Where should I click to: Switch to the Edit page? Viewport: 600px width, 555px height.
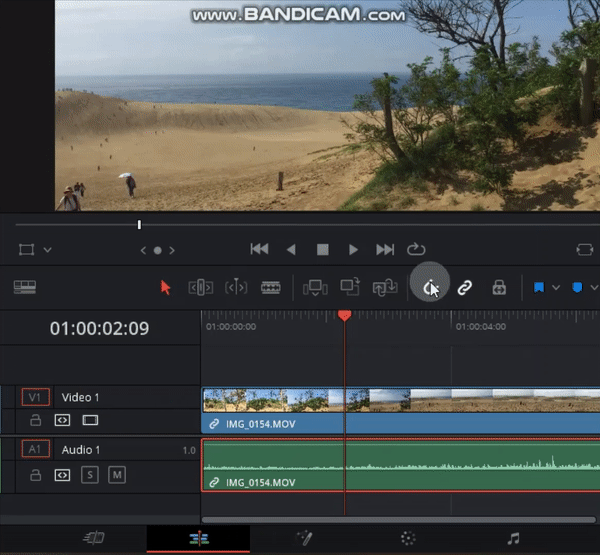click(199, 539)
